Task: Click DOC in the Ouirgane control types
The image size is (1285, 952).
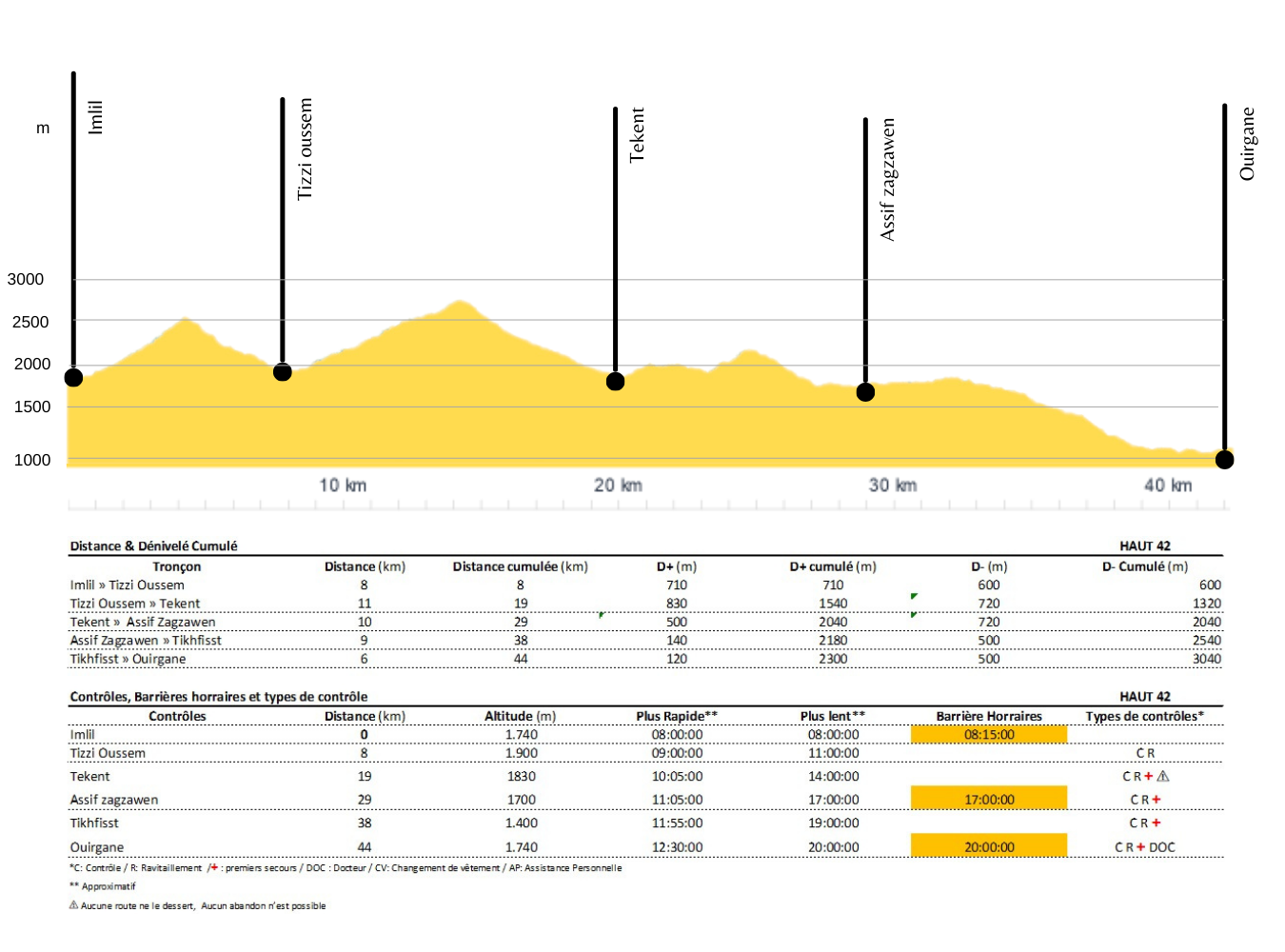Action: [1162, 847]
